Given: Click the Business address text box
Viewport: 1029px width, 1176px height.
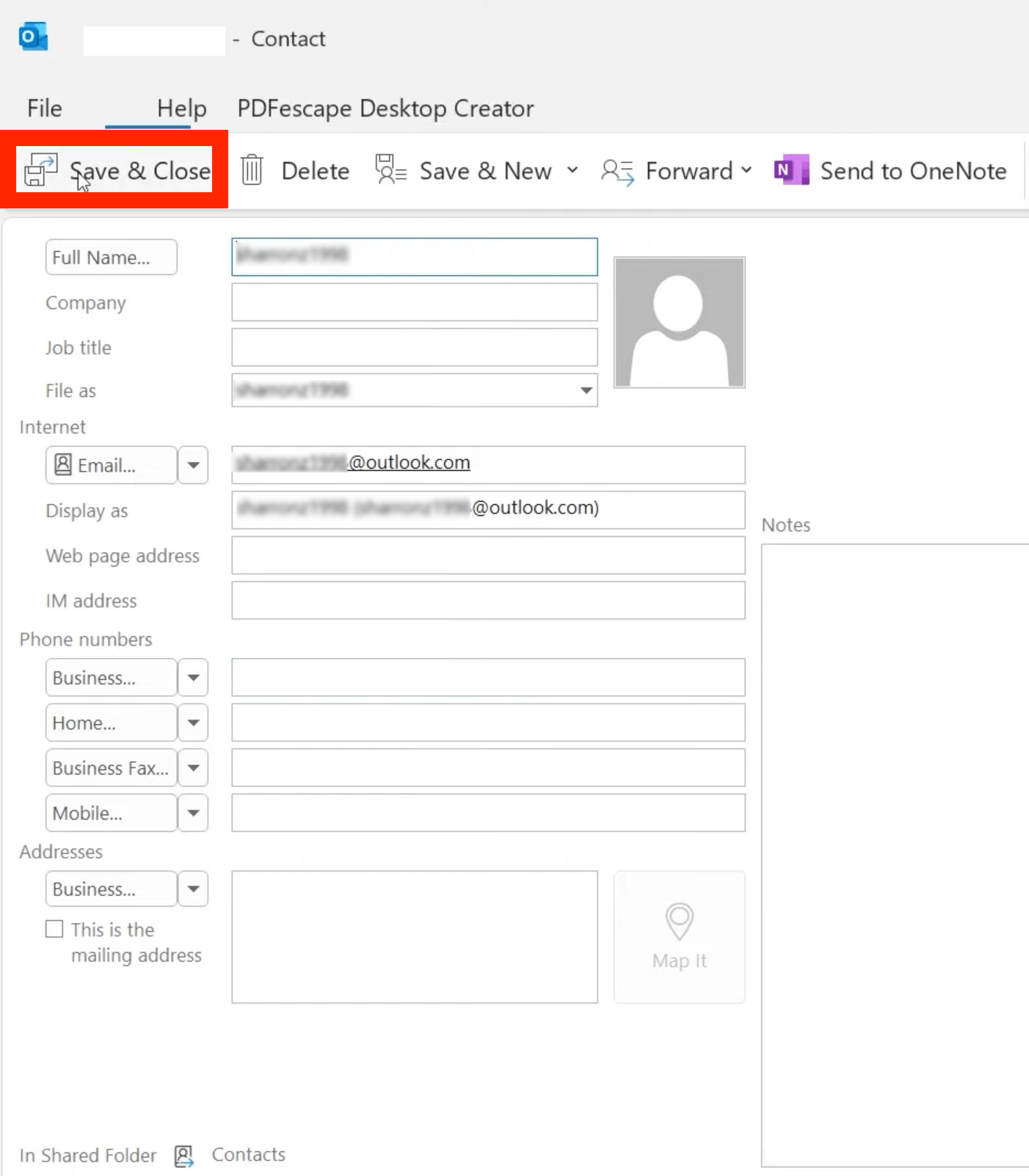Looking at the screenshot, I should [x=415, y=937].
